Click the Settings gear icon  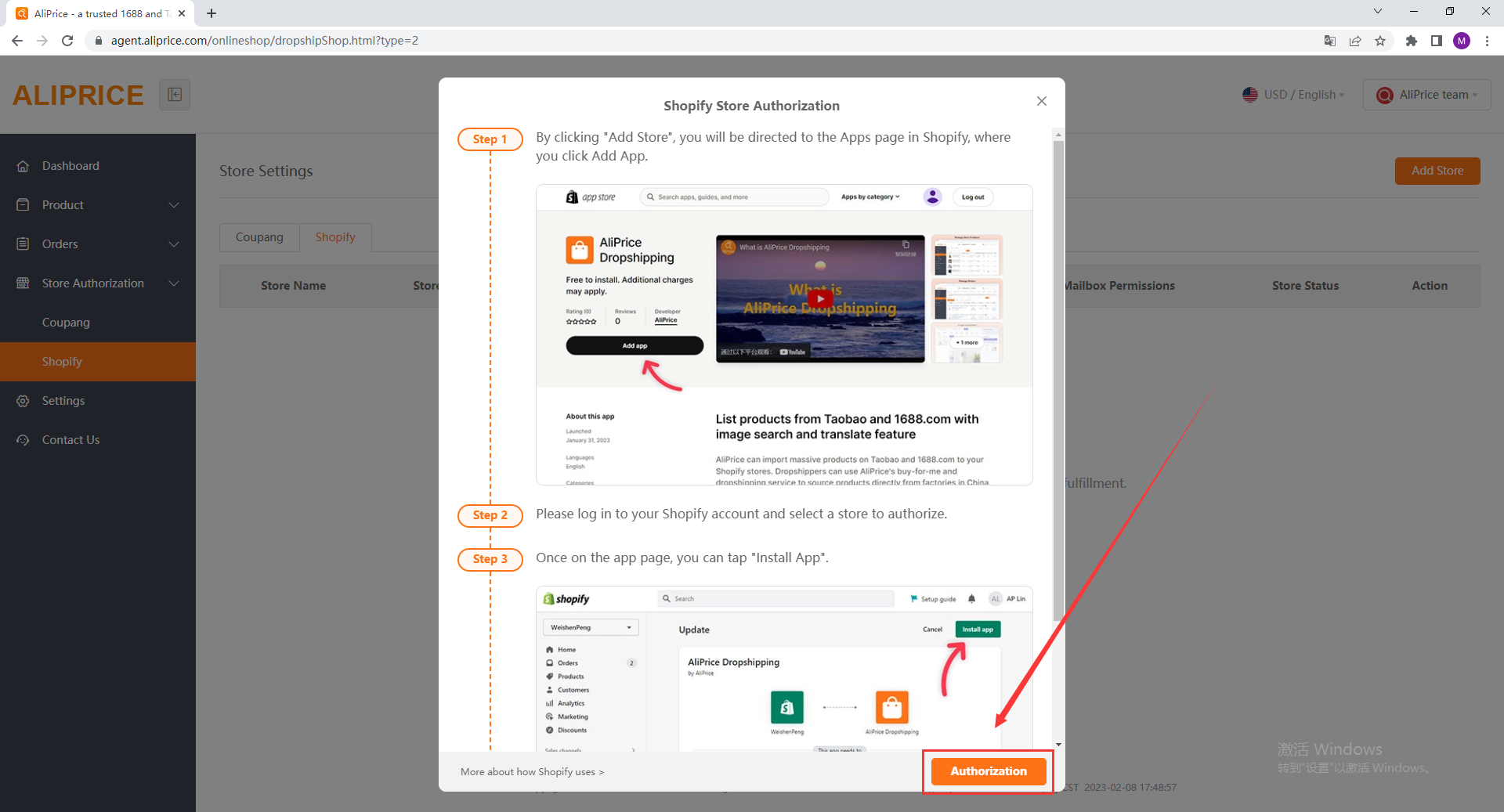pyautogui.click(x=23, y=401)
